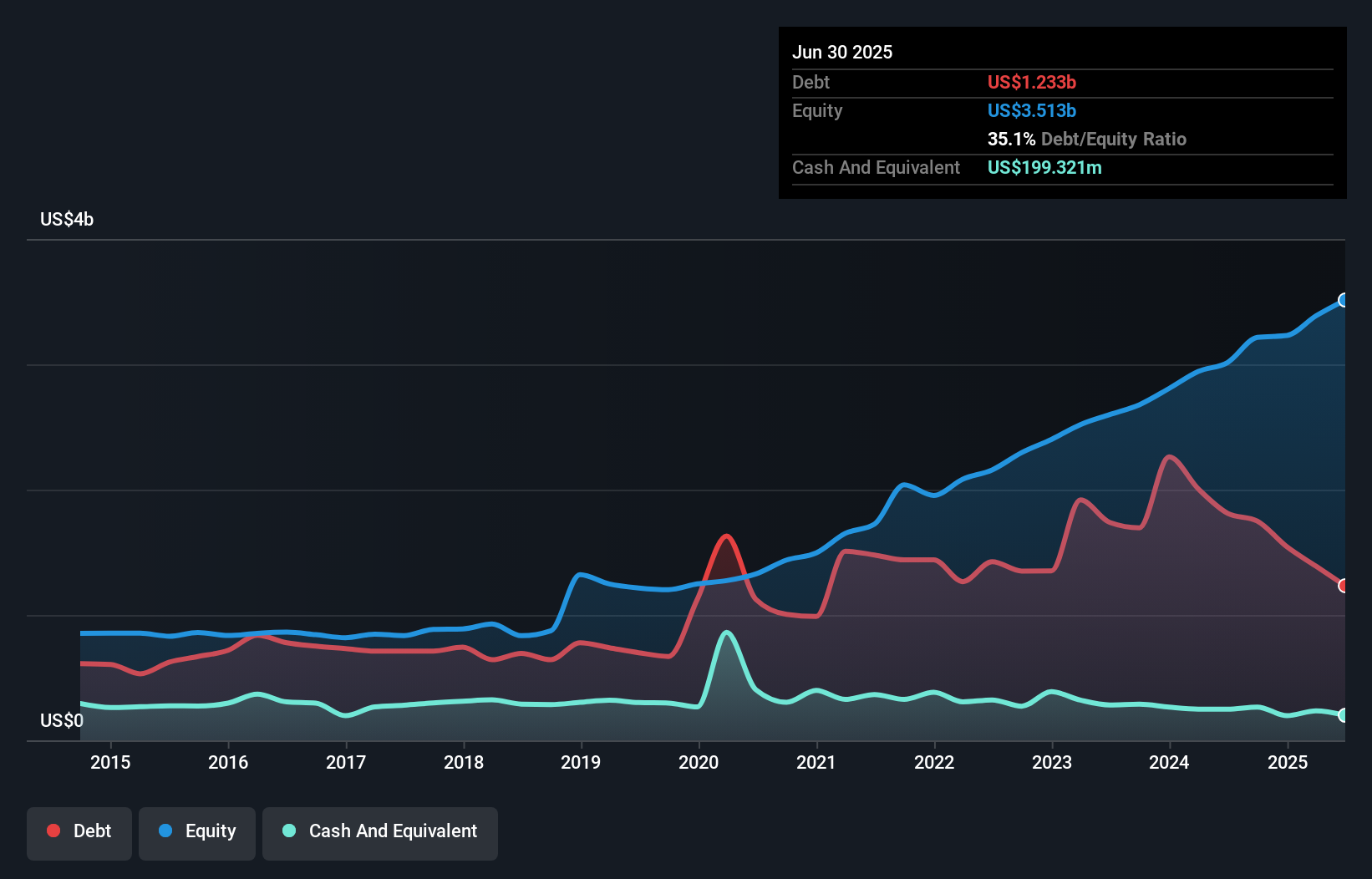Click the teal Cash And Equivalent legend dot

[287, 831]
